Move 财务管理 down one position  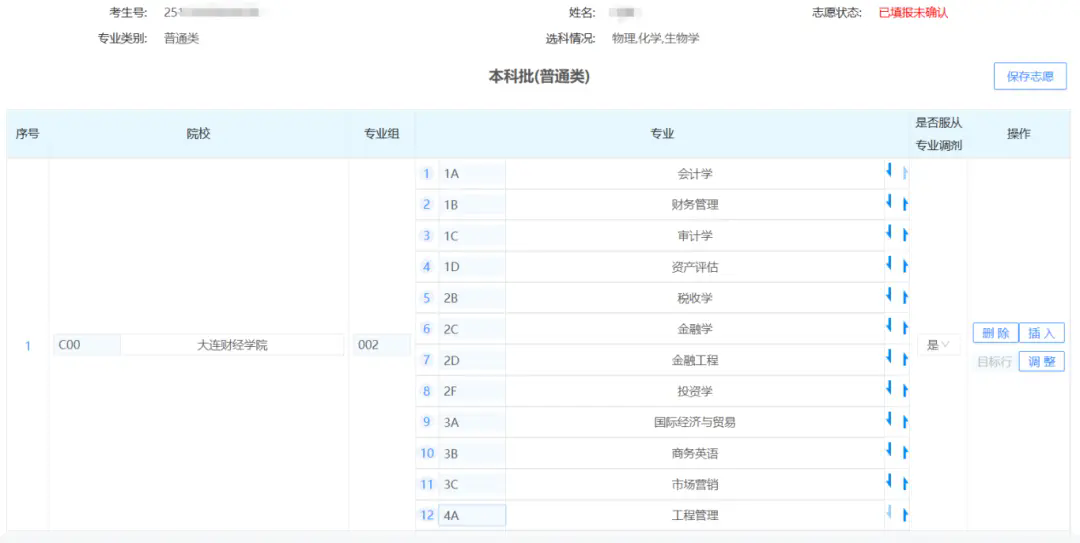pyautogui.click(x=889, y=201)
